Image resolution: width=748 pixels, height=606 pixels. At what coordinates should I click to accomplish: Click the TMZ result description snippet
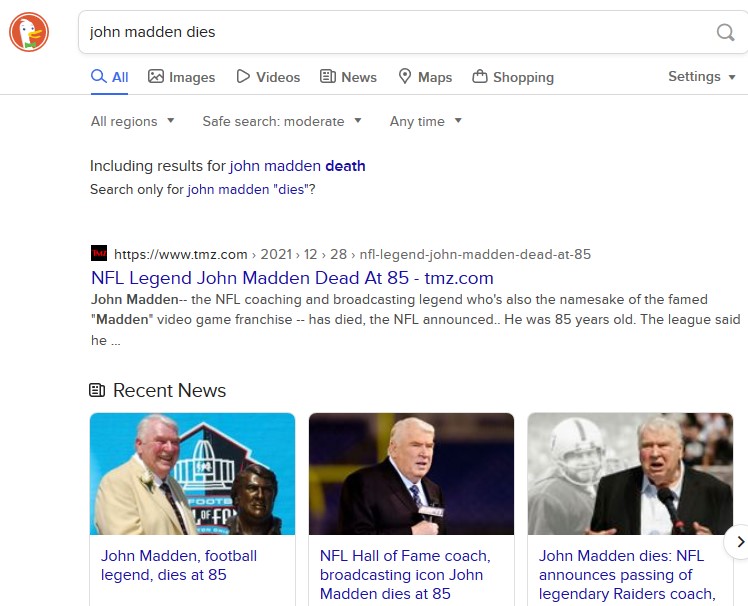[416, 320]
